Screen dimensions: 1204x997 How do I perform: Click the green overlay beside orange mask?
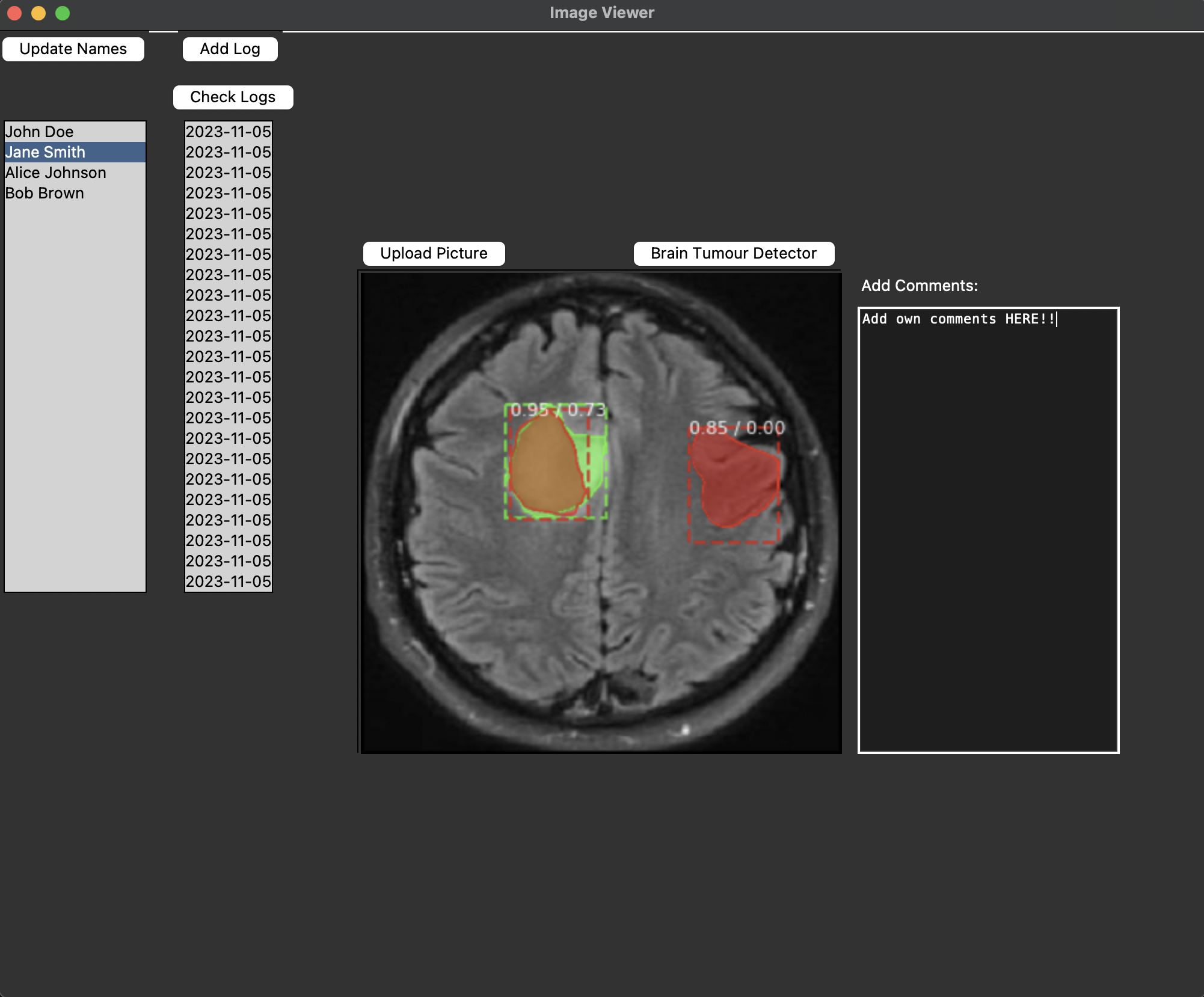[596, 460]
